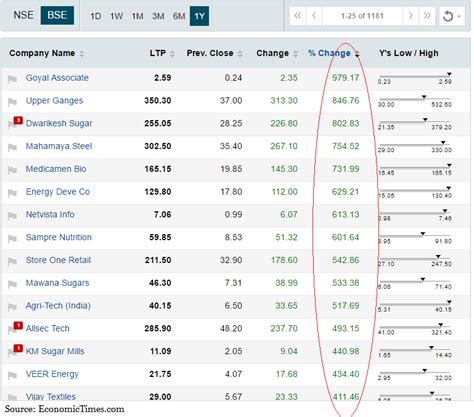Select the 211.50 LTP value
This screenshot has width=474, height=417.
click(158, 260)
